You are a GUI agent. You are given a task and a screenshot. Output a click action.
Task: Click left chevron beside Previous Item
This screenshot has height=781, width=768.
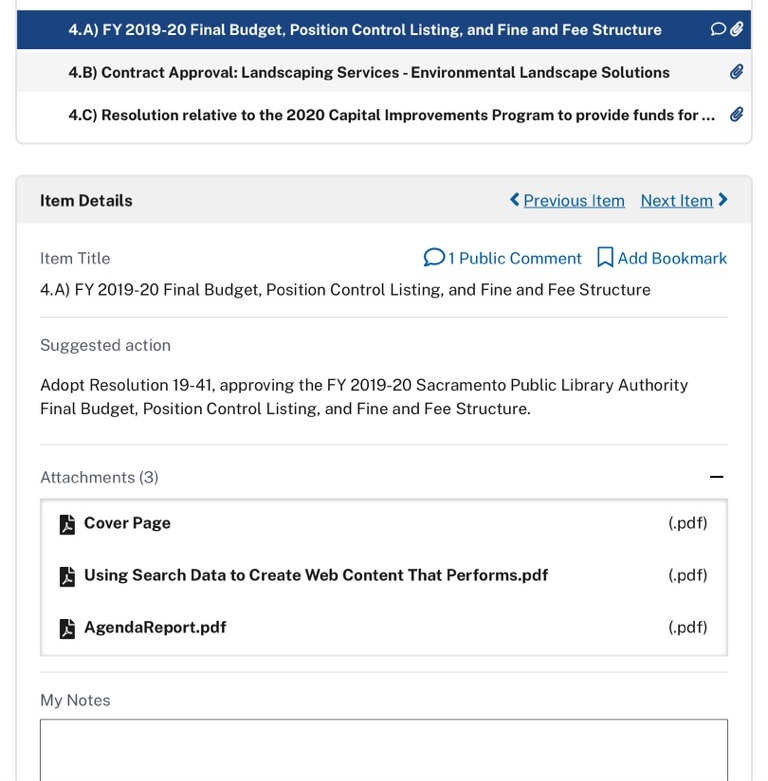point(514,200)
